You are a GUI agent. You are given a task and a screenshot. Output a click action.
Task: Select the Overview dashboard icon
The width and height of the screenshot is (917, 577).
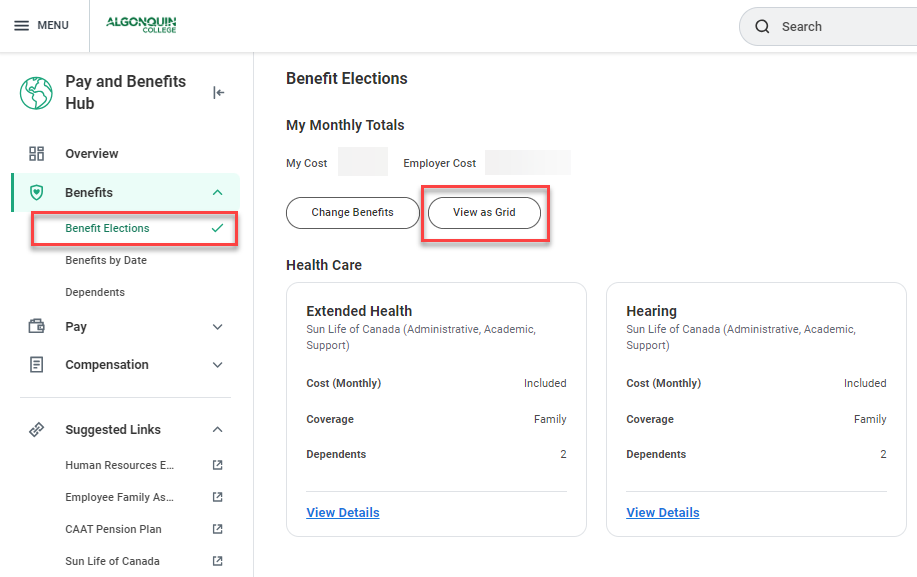(37, 154)
